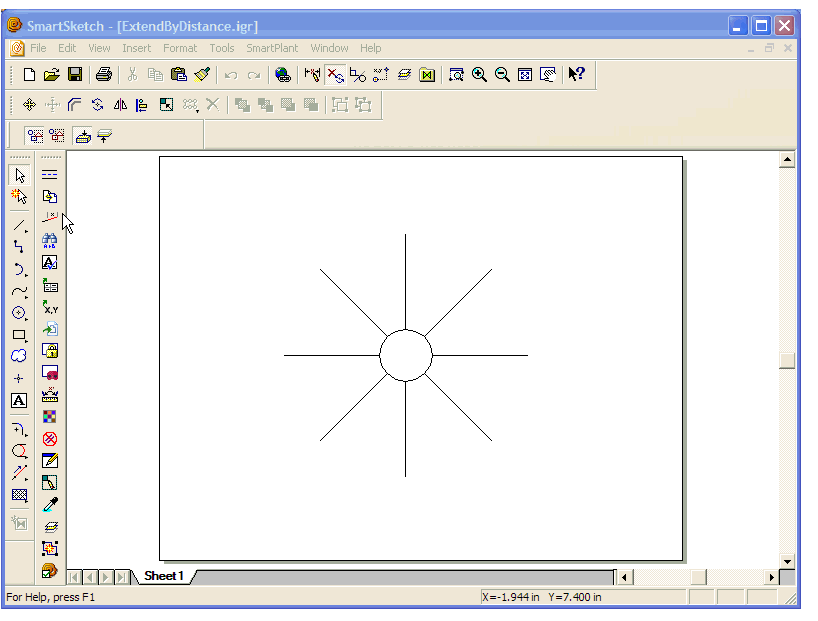Pick the Scale tool icon
Screen dimensions: 818x621
[166, 105]
